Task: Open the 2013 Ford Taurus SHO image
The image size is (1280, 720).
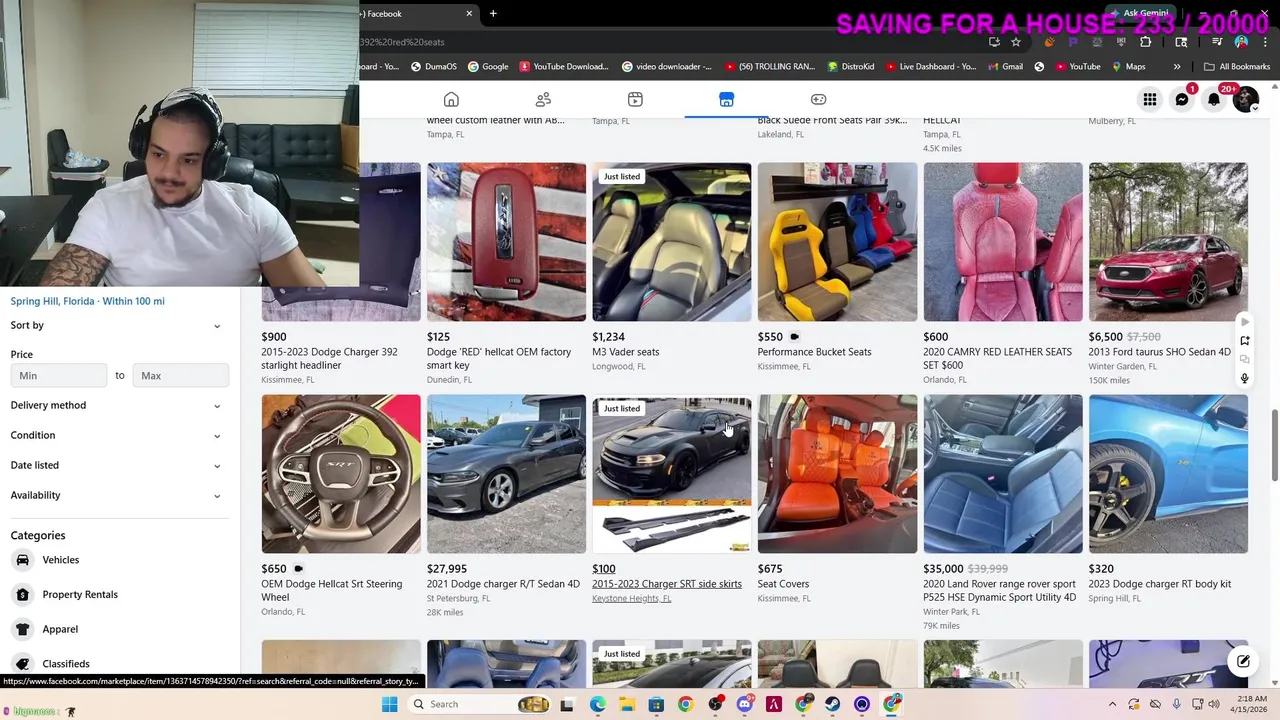Action: coord(1168,242)
